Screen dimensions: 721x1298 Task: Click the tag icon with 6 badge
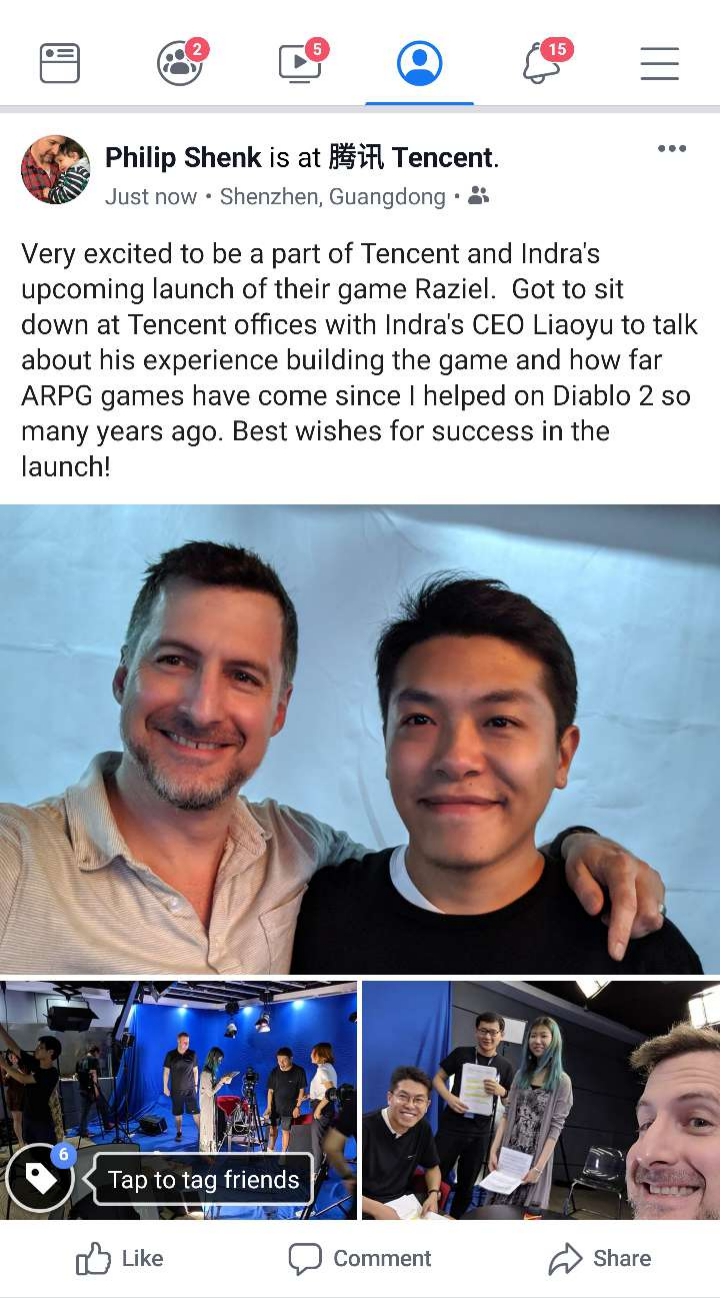pyautogui.click(x=41, y=1178)
